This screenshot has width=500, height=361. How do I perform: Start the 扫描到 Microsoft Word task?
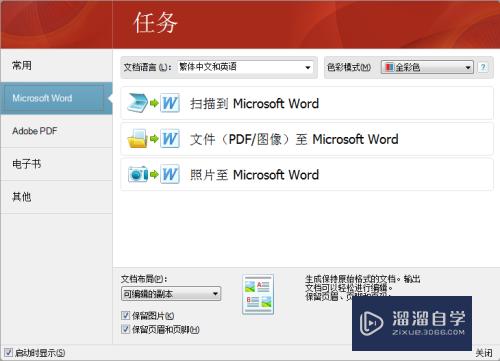[x=307, y=103]
